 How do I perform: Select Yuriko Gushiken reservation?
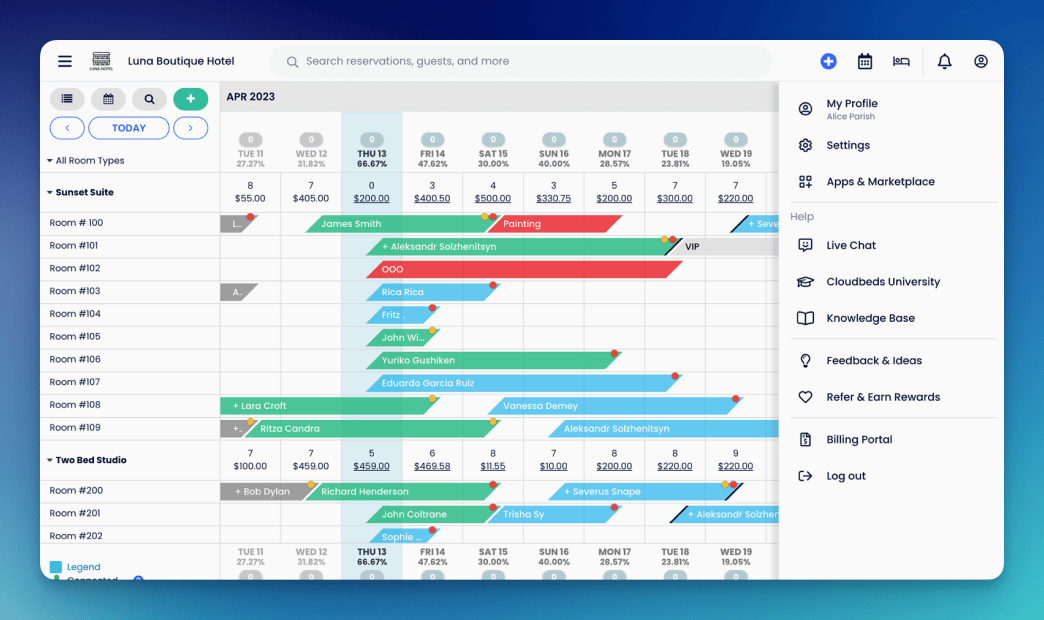point(493,360)
